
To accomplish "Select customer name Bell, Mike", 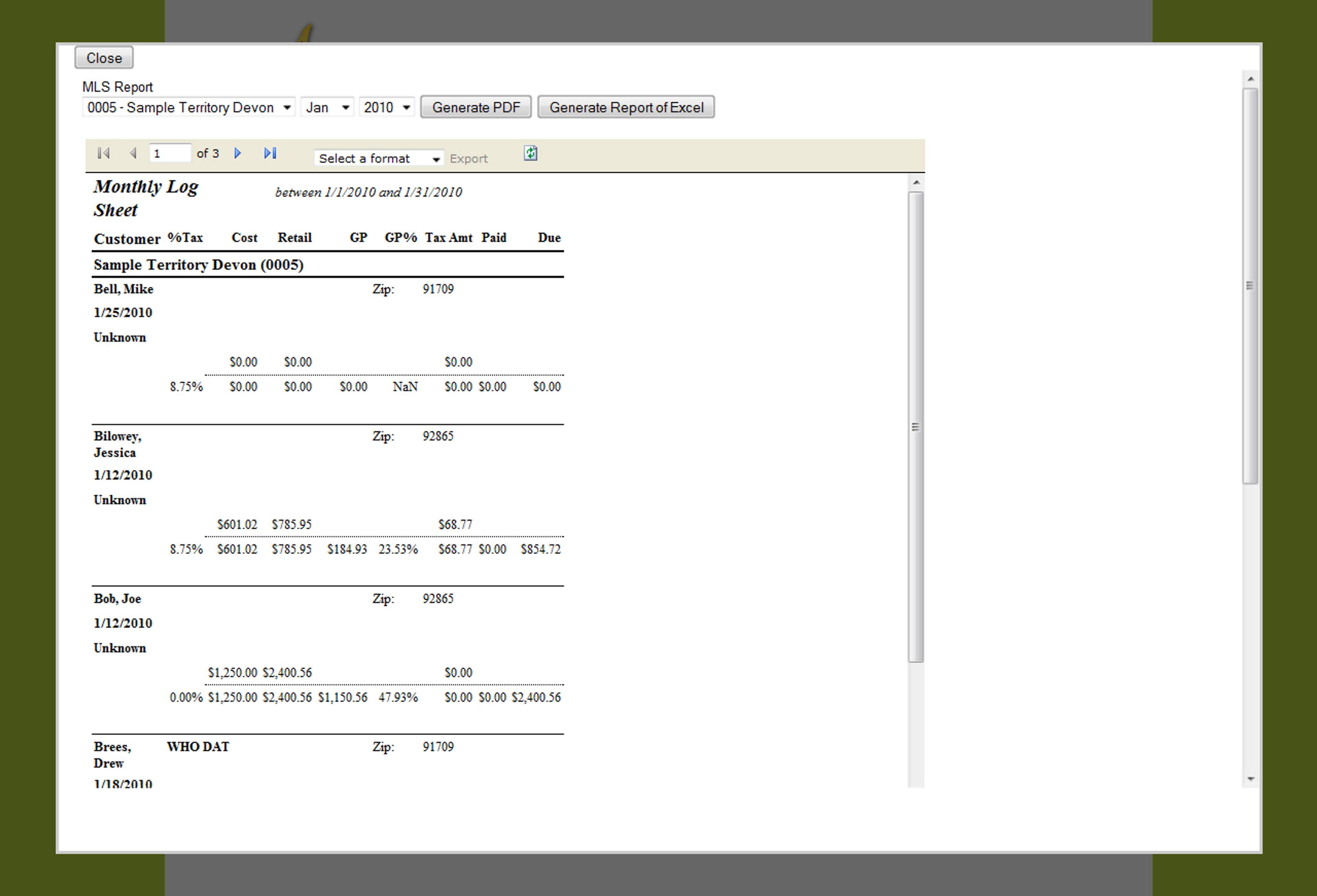I will (x=123, y=289).
